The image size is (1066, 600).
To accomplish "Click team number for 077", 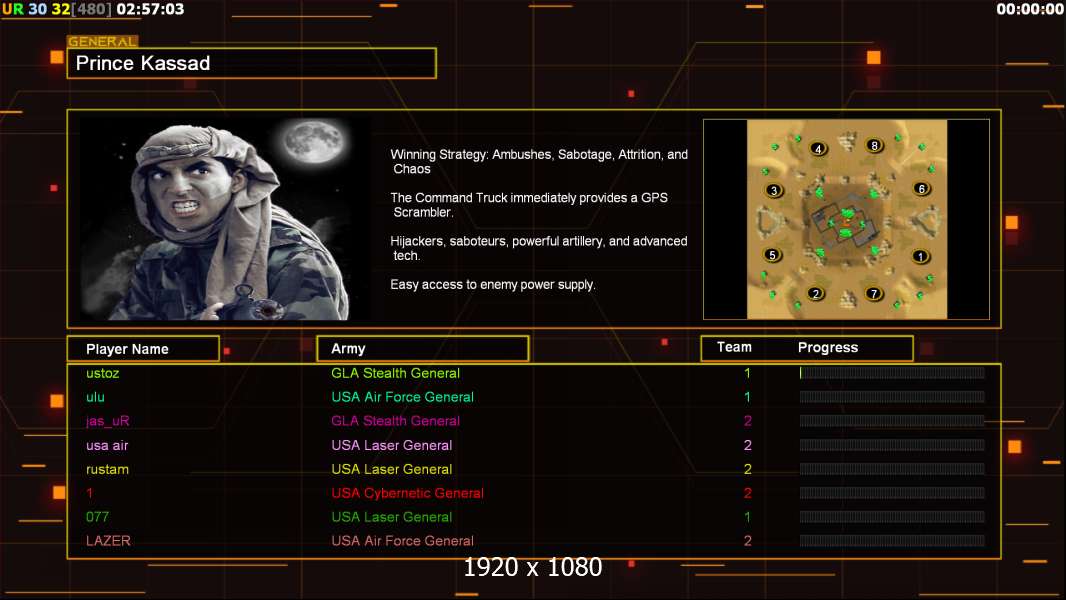I will 747,517.
